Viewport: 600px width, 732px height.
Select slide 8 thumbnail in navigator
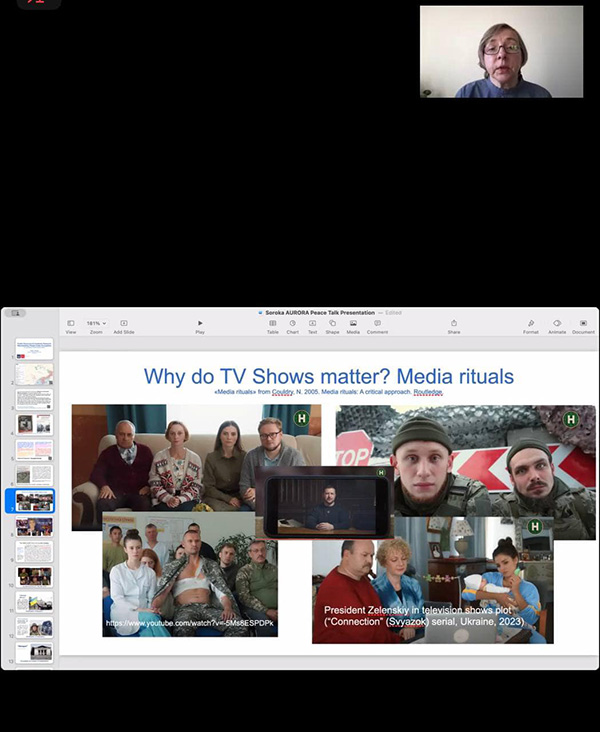pyautogui.click(x=35, y=527)
